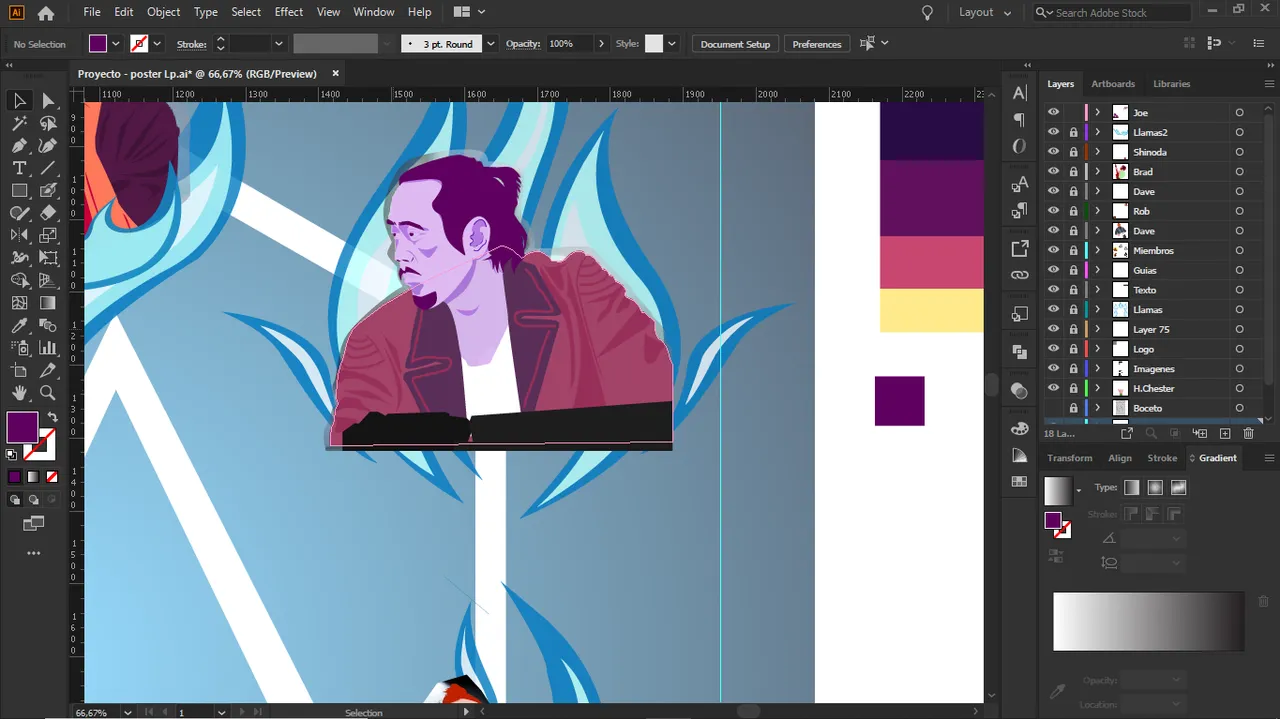Select the Eyedropper tool

tap(19, 325)
